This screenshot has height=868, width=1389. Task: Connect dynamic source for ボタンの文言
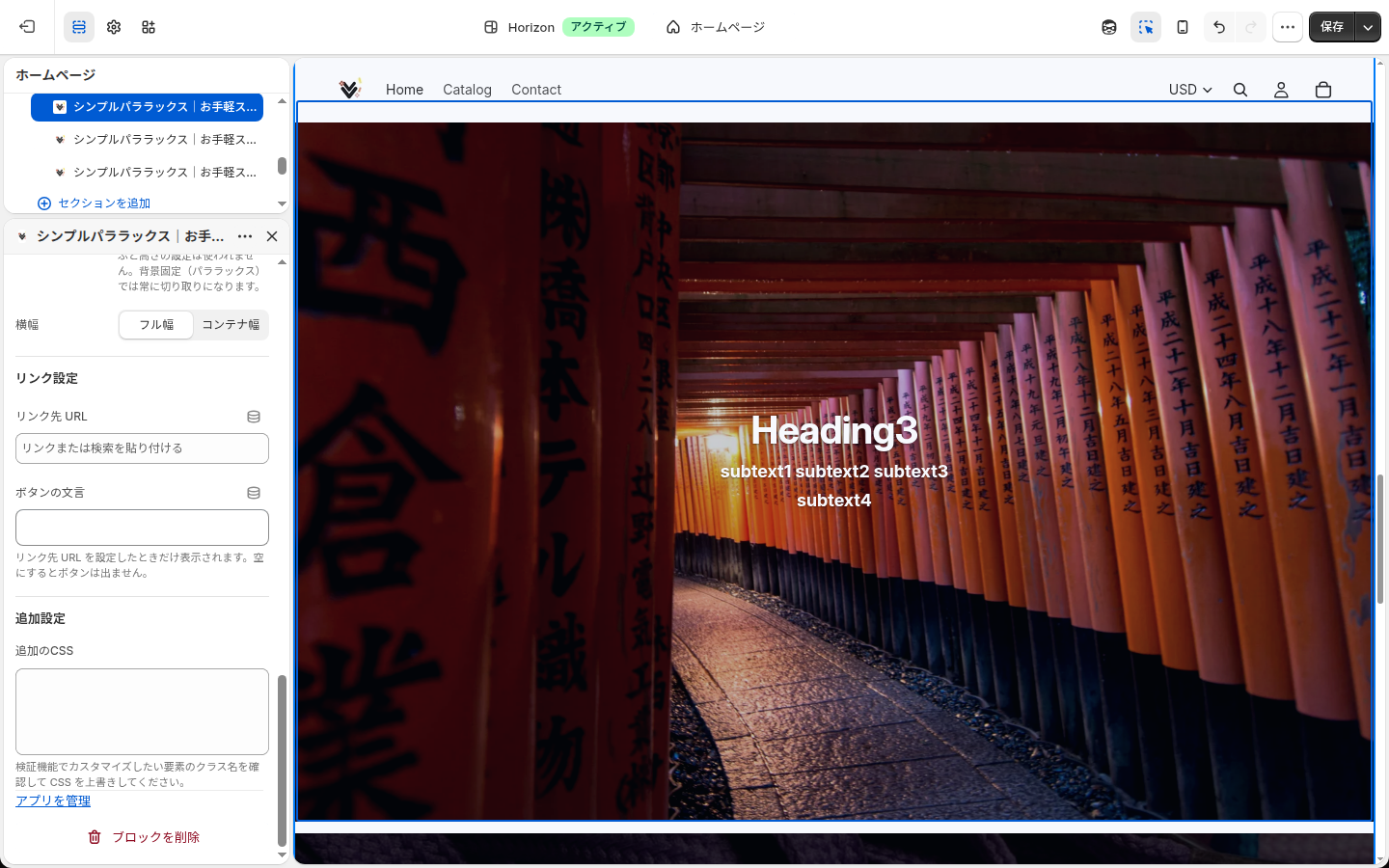click(254, 493)
